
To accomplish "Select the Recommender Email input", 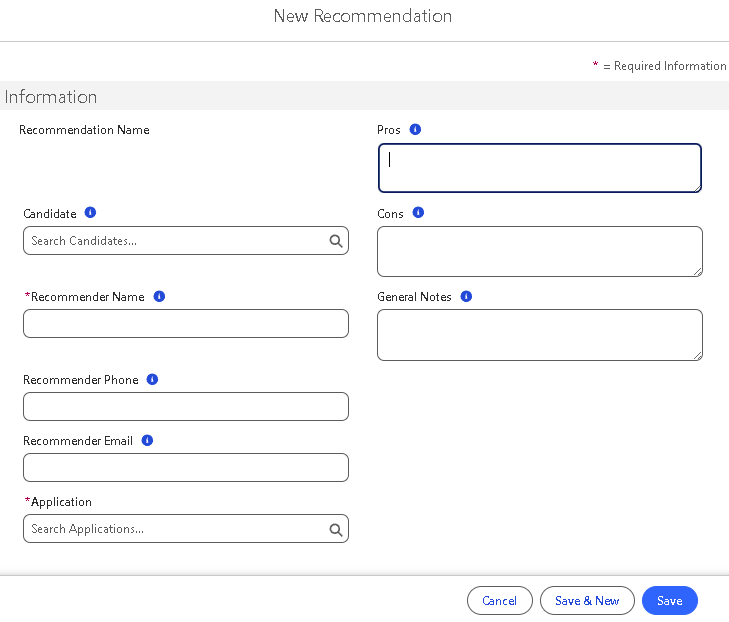I will click(x=186, y=468).
